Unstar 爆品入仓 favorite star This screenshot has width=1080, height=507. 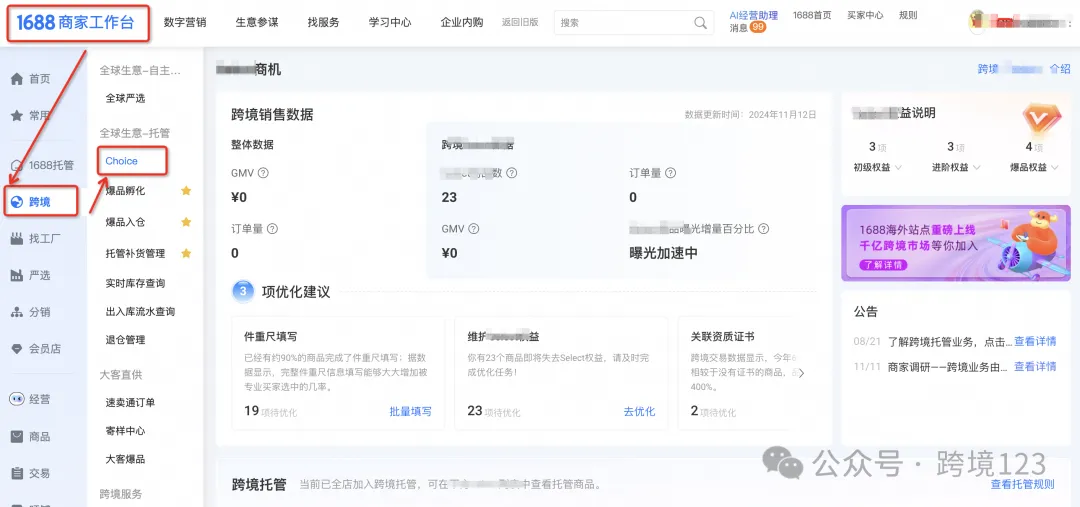186,222
